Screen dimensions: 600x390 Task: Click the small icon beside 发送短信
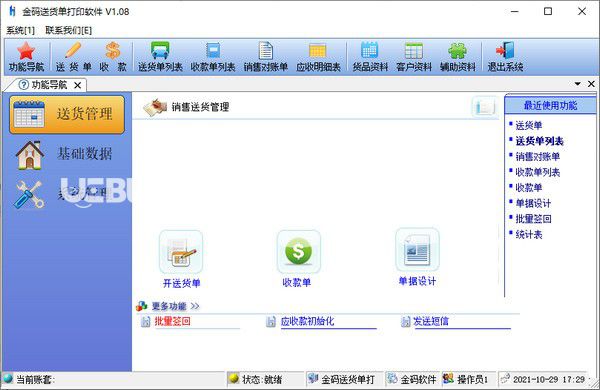(x=405, y=321)
